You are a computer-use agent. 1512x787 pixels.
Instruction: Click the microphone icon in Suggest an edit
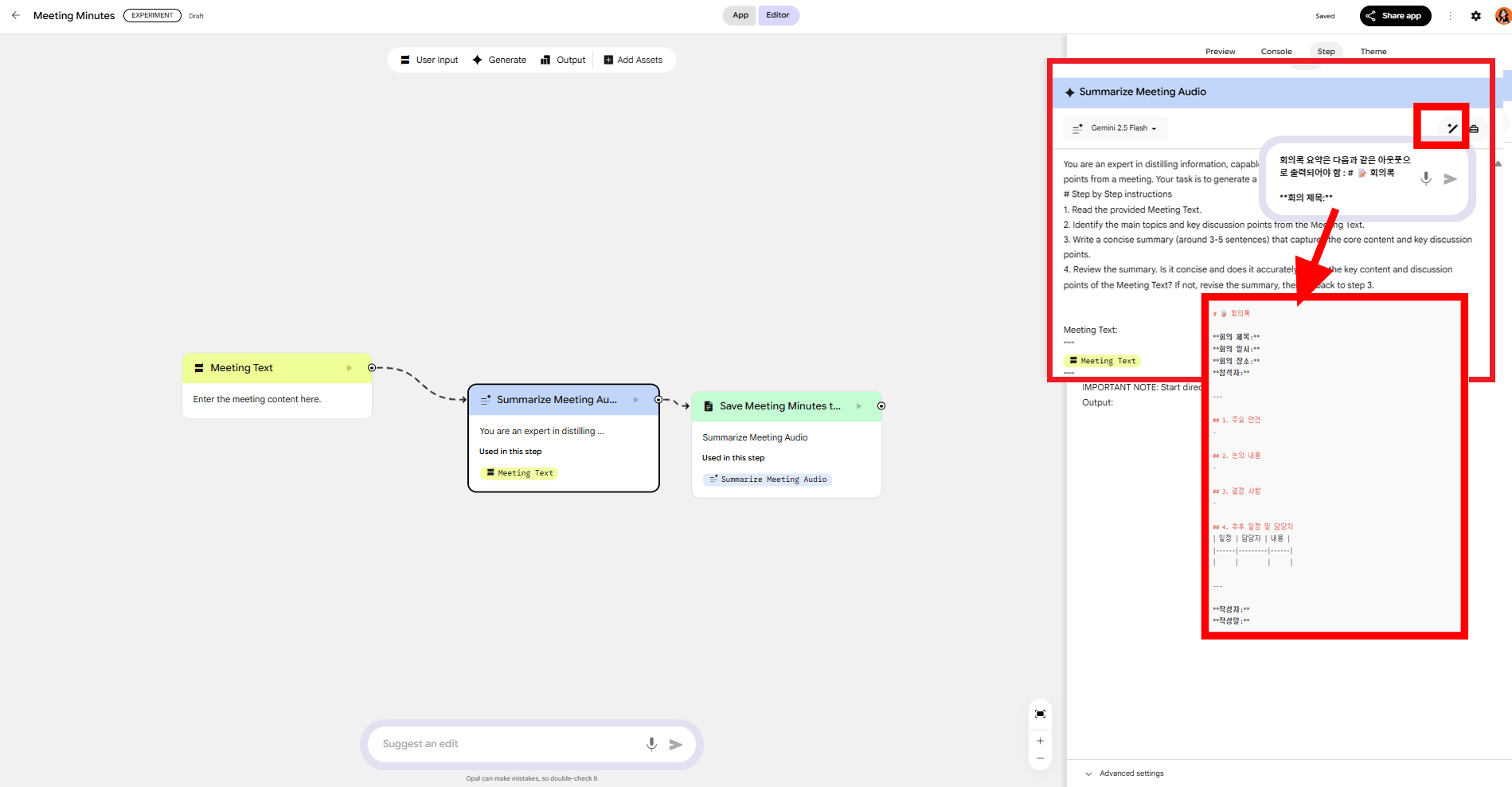coord(651,744)
